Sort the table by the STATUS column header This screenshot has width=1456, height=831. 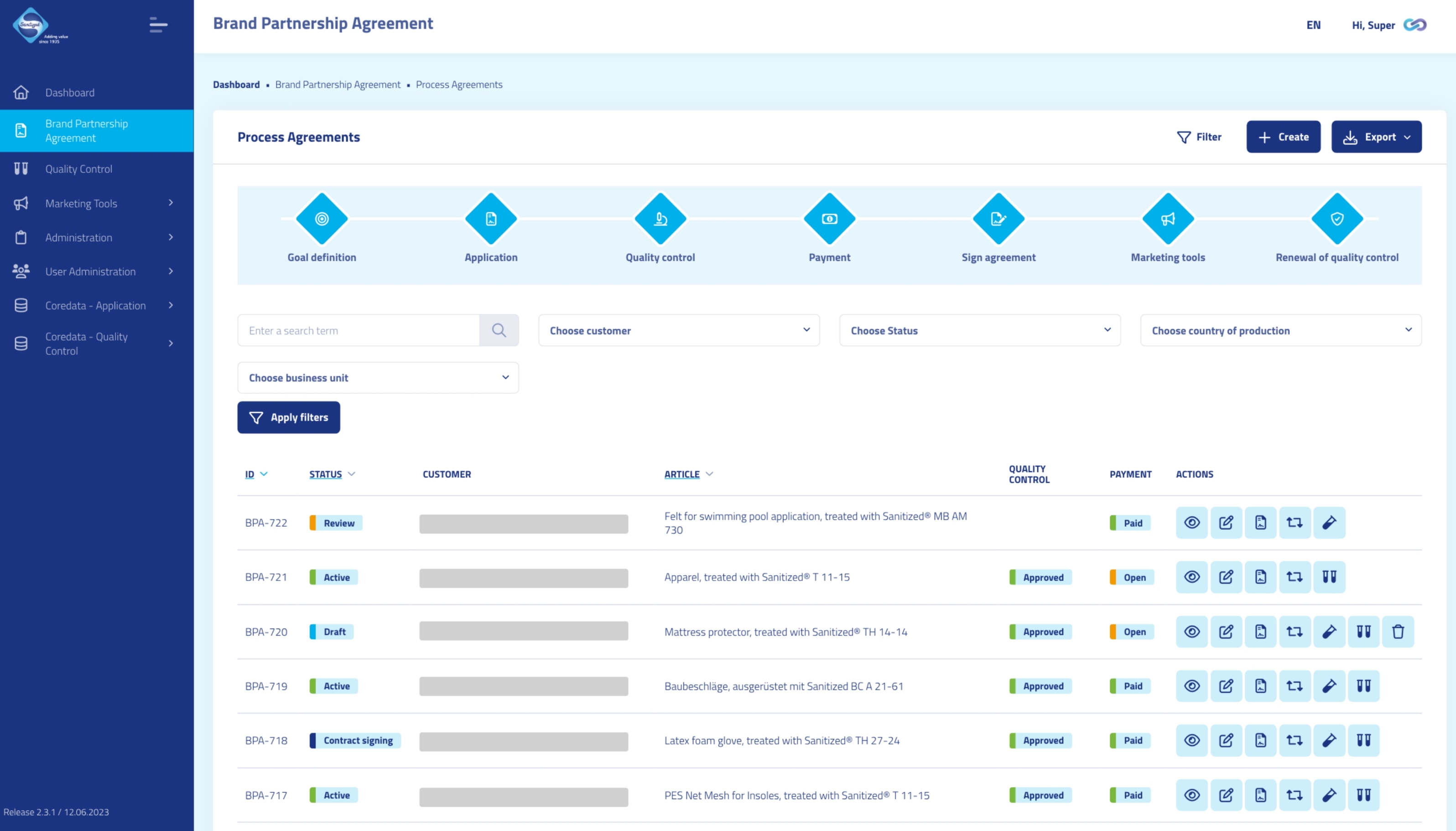tap(325, 474)
